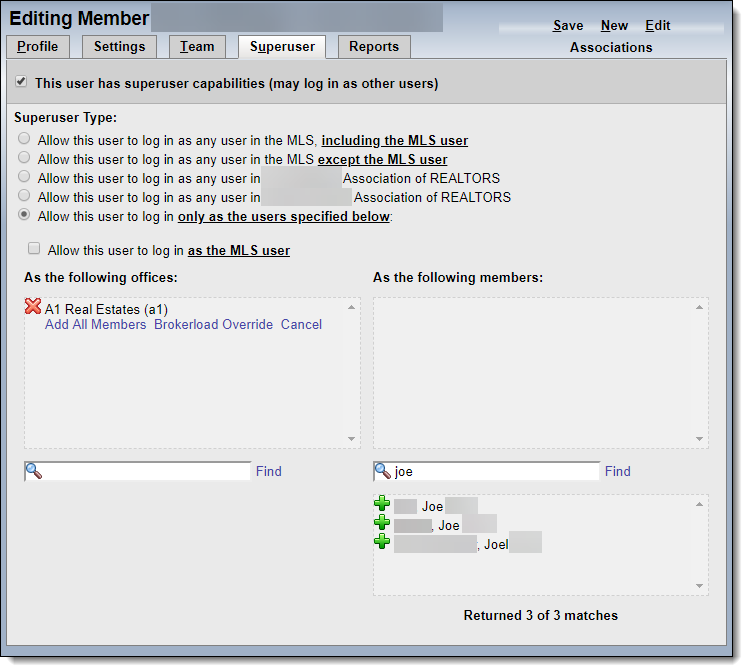Screen dimensions: 748x672
Task: Click Edit in the top menu
Action: coord(658,26)
